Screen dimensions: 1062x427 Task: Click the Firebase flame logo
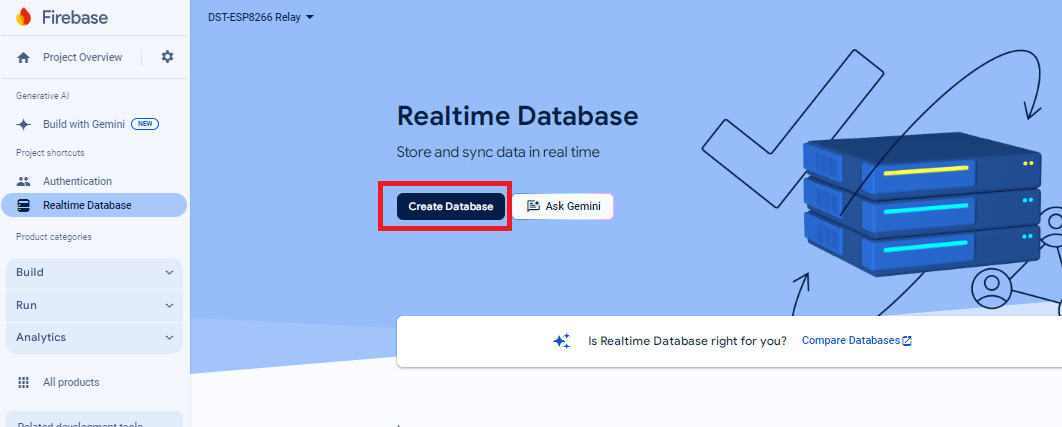coord(24,17)
